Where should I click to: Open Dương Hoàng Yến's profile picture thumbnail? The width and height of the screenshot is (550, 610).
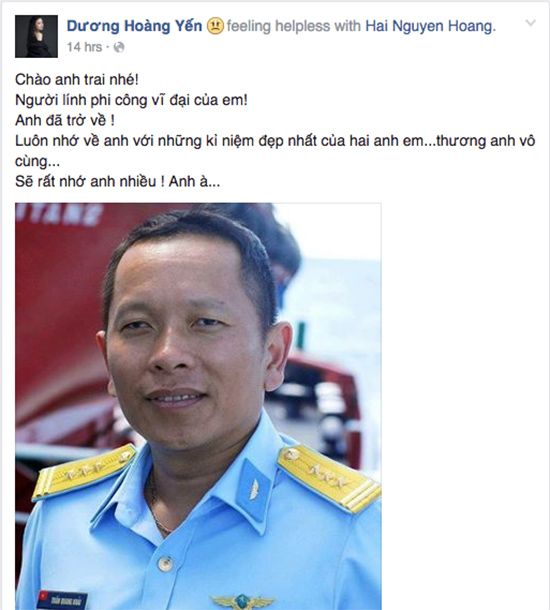37,37
